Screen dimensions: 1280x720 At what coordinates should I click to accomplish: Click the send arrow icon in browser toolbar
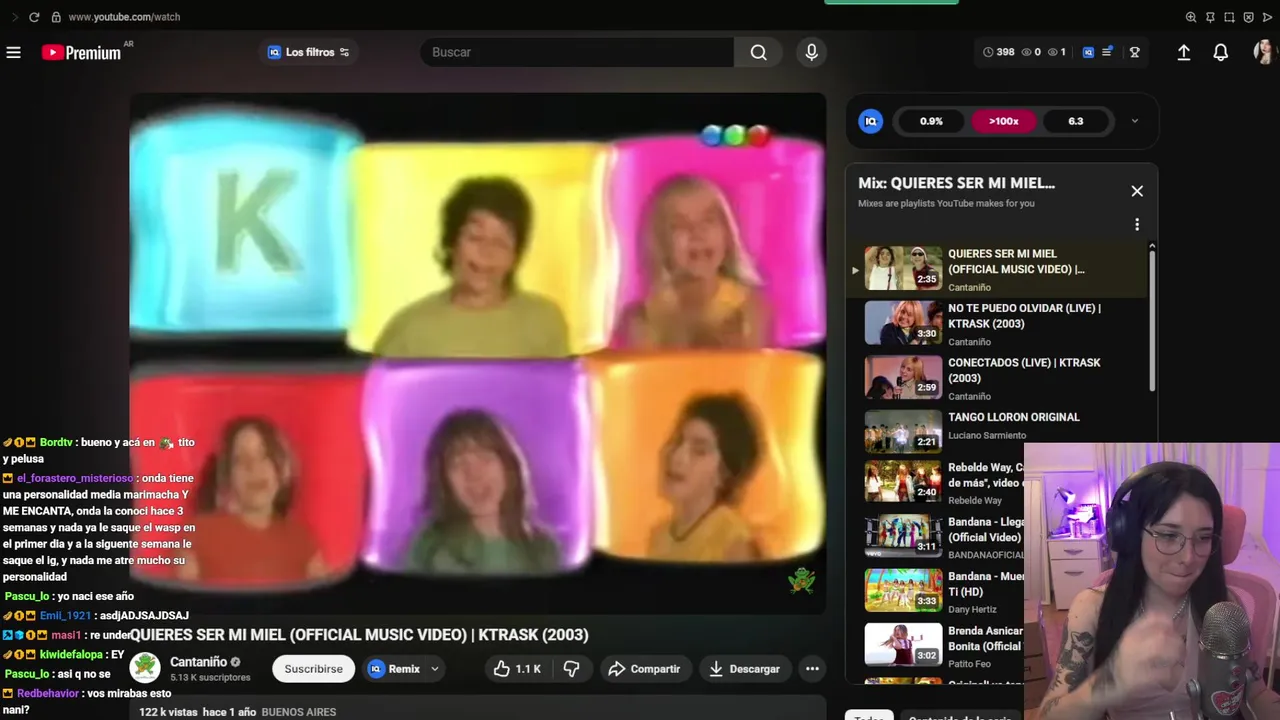(1266, 17)
